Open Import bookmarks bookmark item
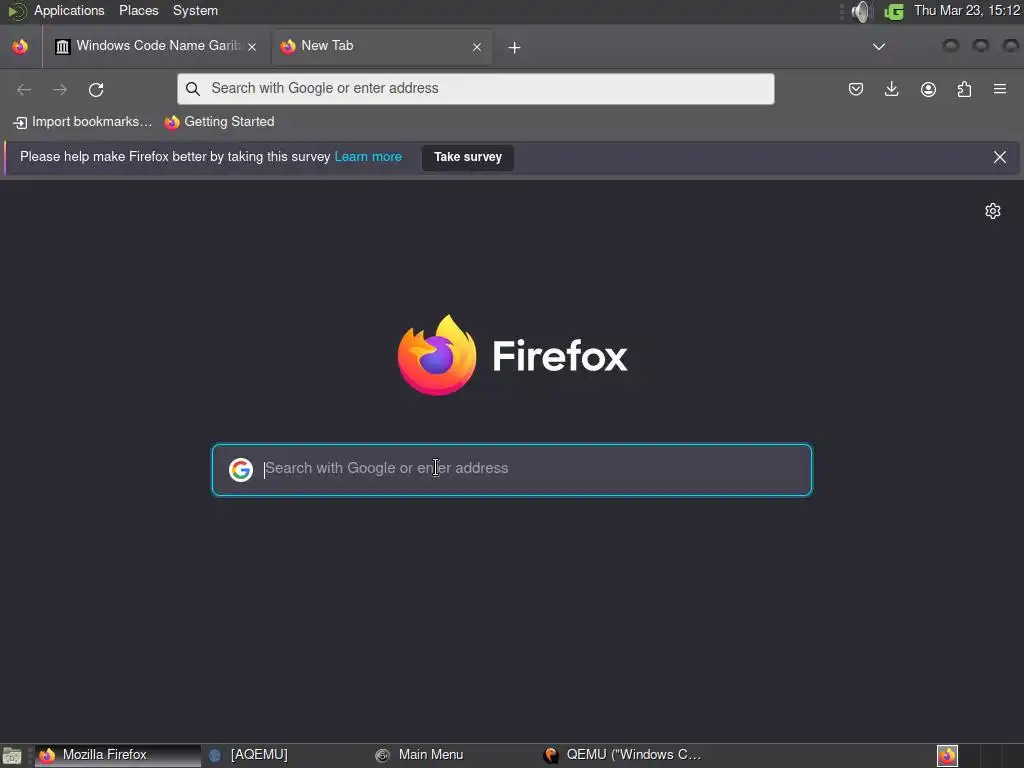 (x=82, y=122)
